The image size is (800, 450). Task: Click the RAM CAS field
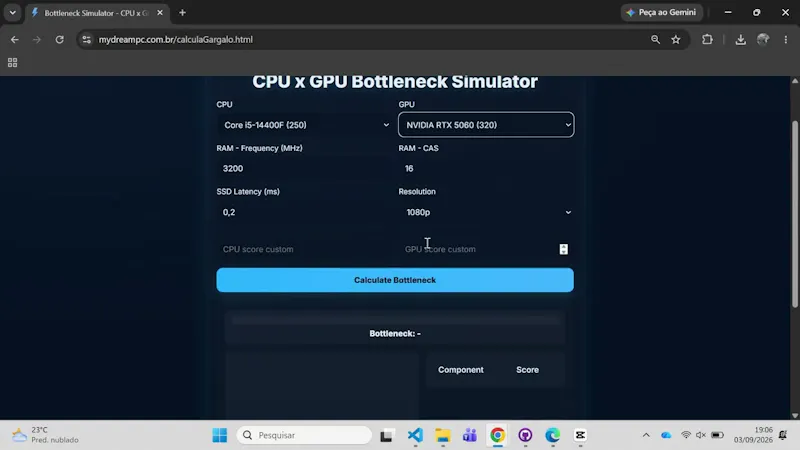(486, 168)
